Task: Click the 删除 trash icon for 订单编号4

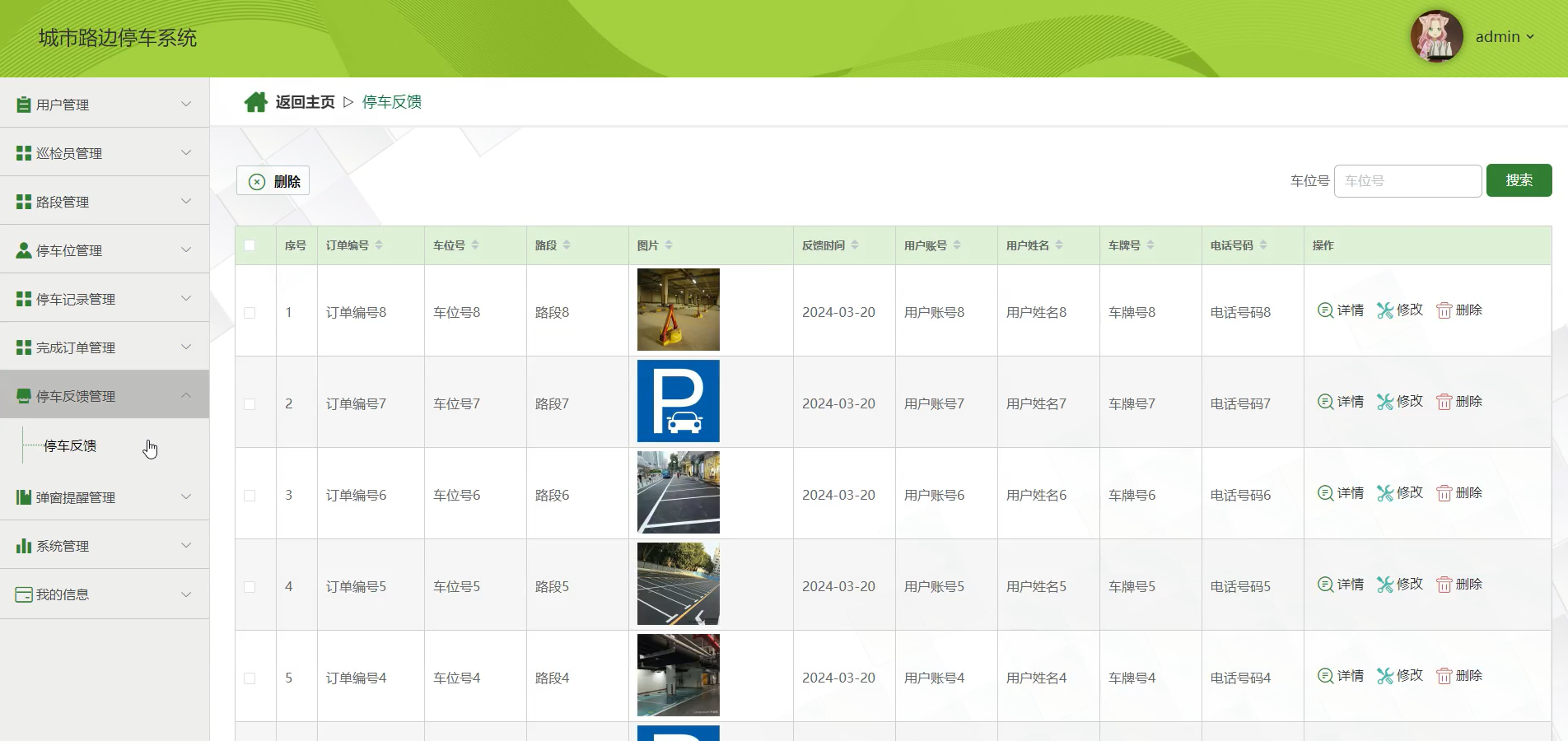Action: [1444, 676]
